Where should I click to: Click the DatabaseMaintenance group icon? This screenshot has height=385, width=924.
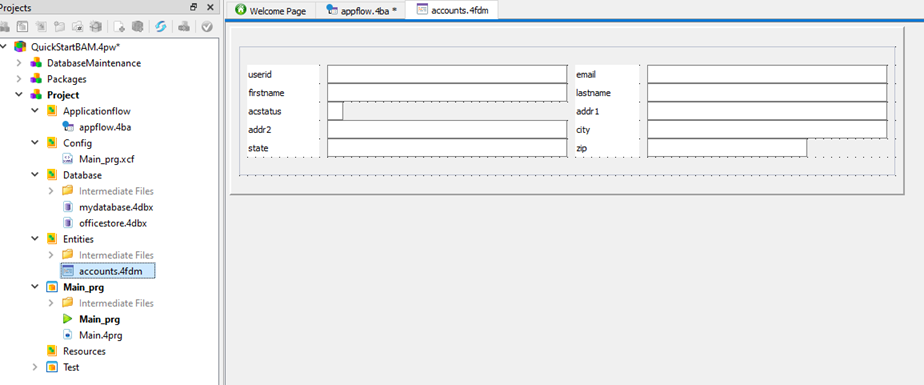click(37, 62)
